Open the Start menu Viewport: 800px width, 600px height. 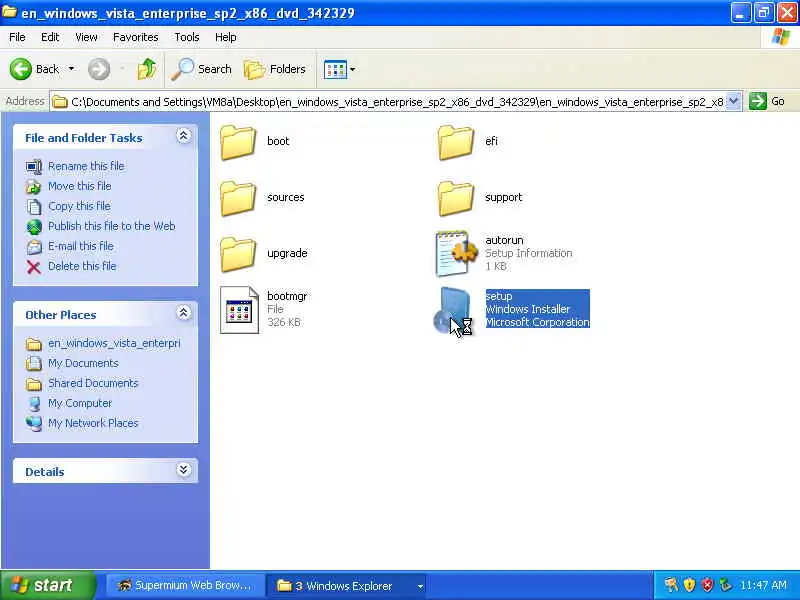coord(47,585)
